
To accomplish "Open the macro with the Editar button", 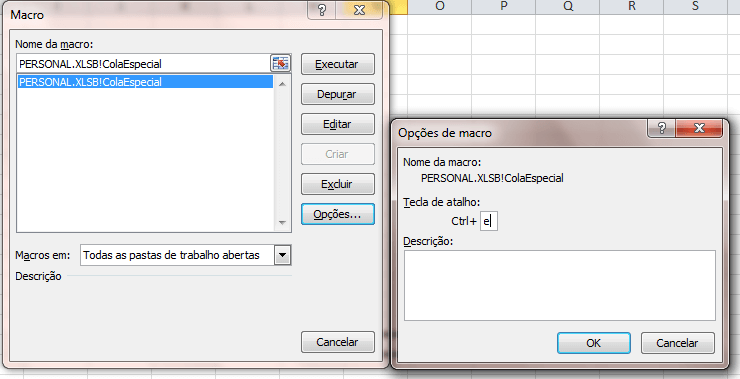I will (x=337, y=124).
